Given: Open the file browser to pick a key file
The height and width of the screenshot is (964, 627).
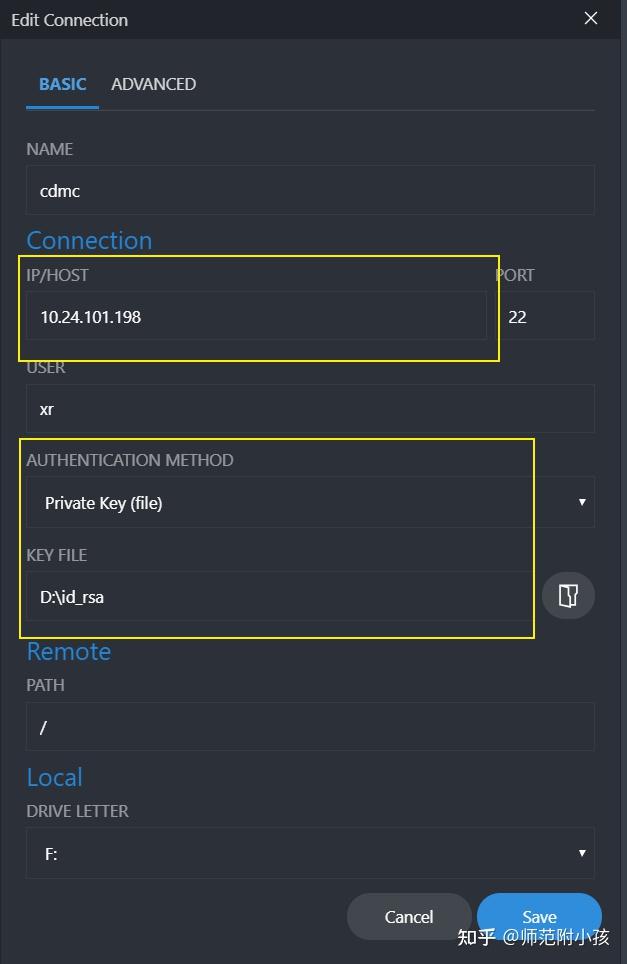Looking at the screenshot, I should [x=568, y=595].
